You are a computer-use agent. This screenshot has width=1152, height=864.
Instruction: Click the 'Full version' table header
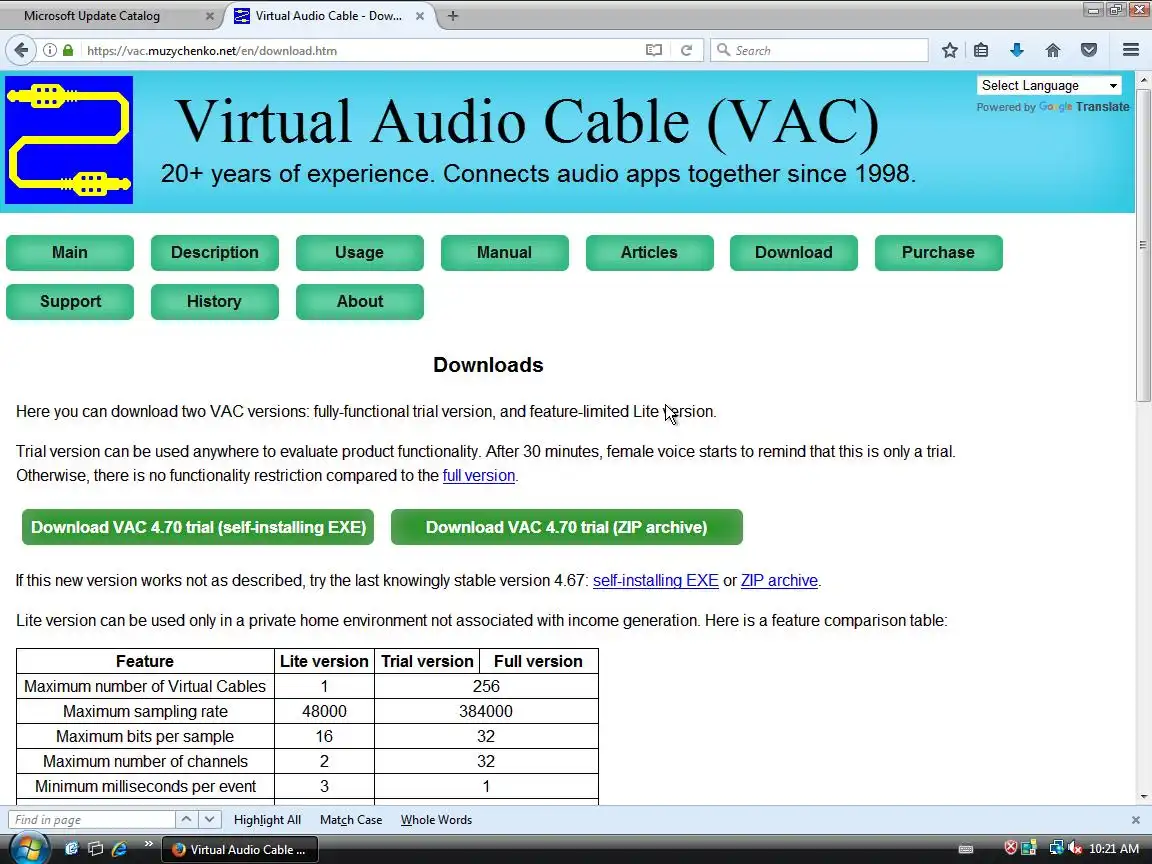[x=539, y=661]
